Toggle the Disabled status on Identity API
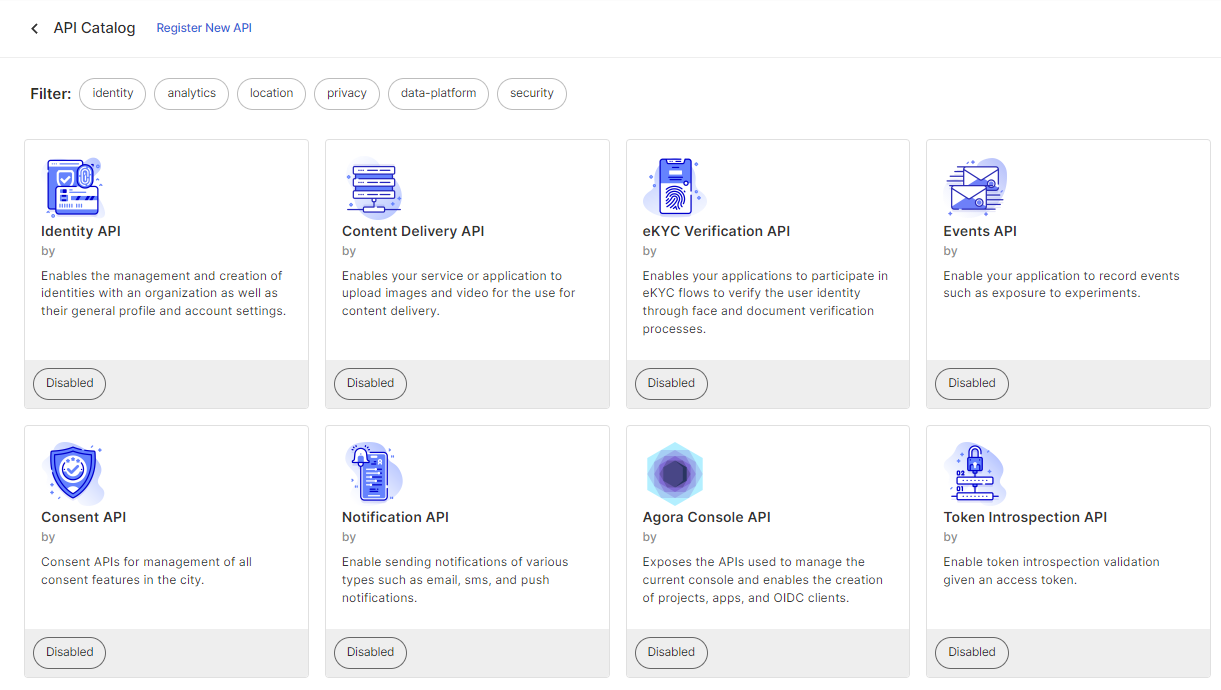Image resolution: width=1221 pixels, height=690 pixels. [69, 383]
